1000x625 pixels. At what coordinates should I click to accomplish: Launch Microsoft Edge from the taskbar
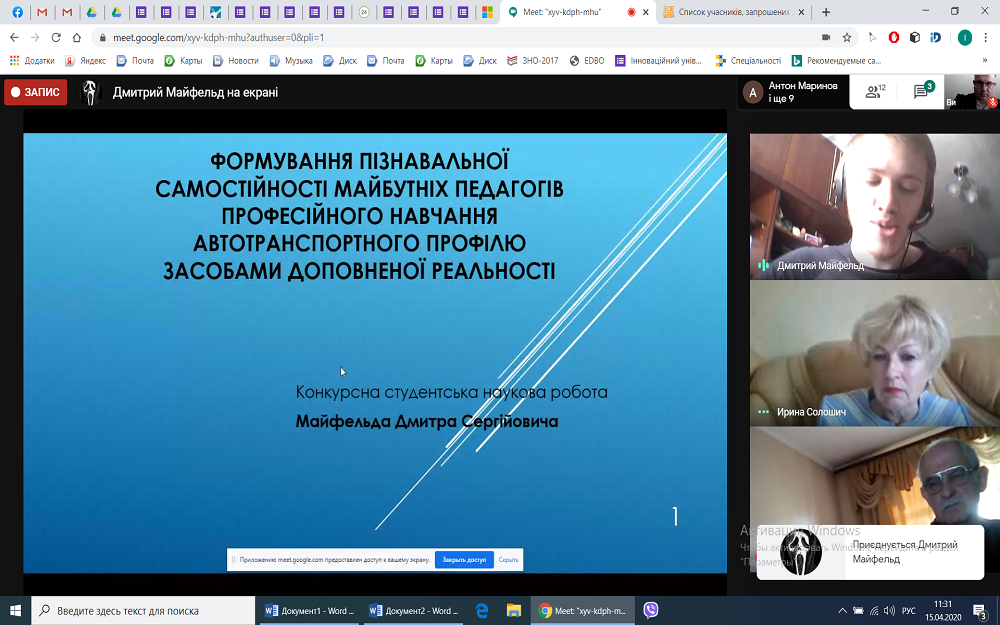[x=483, y=610]
